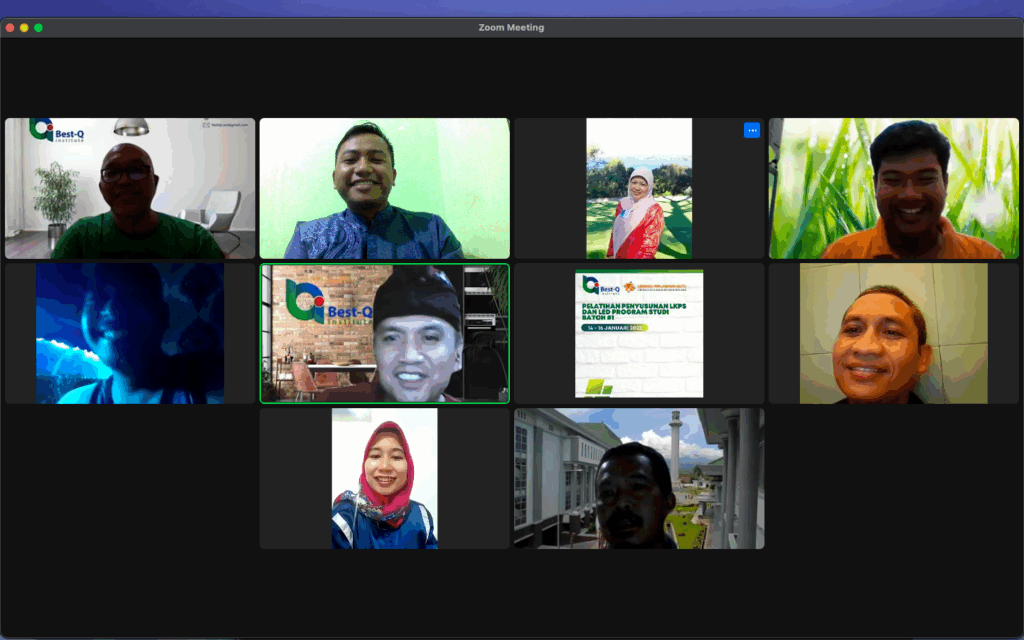Screen dimensions: 1024x640
Task: Close the Zoom Meeting window with the red button
Action: coord(10,28)
